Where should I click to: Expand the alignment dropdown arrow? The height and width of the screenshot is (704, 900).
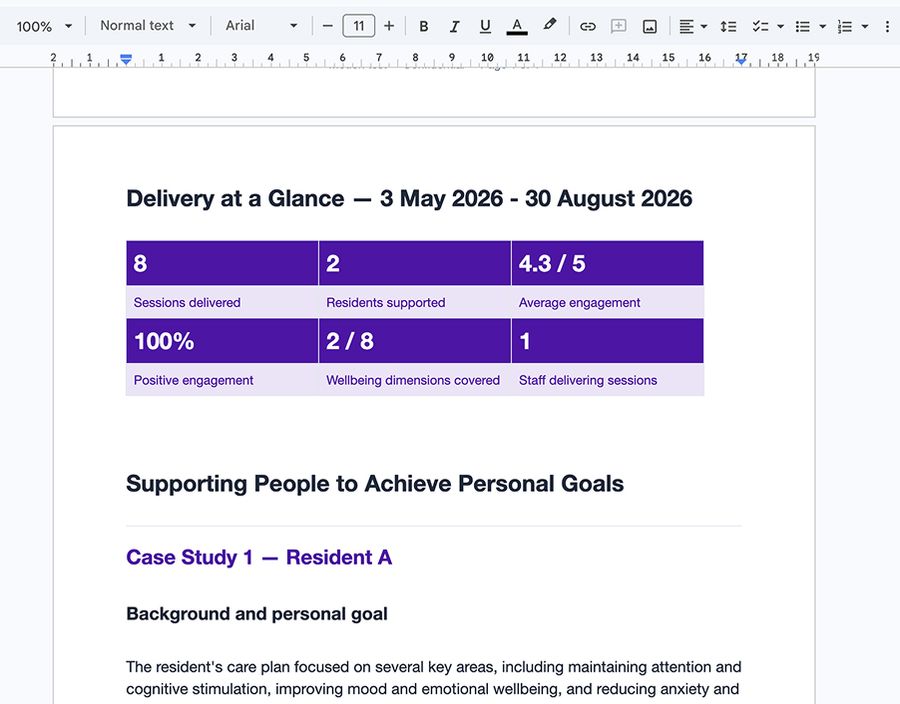pos(704,26)
